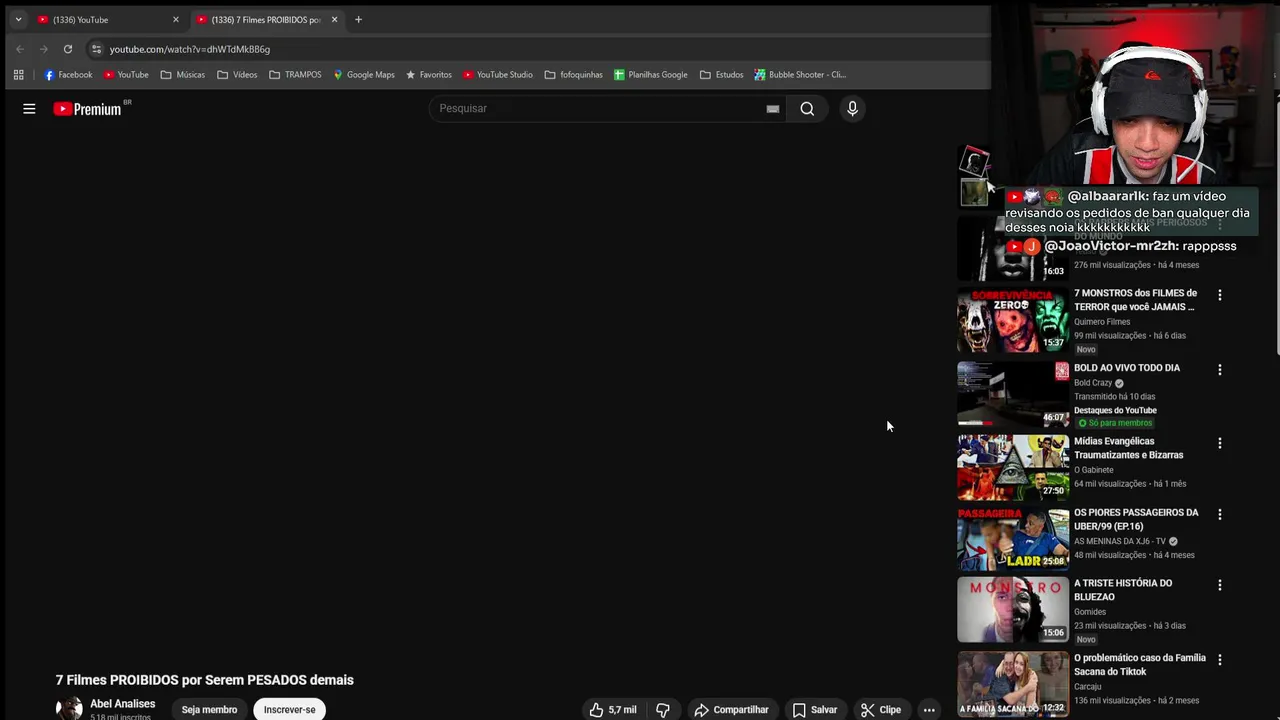Open options for BOLD AO VIVO video

(1219, 370)
